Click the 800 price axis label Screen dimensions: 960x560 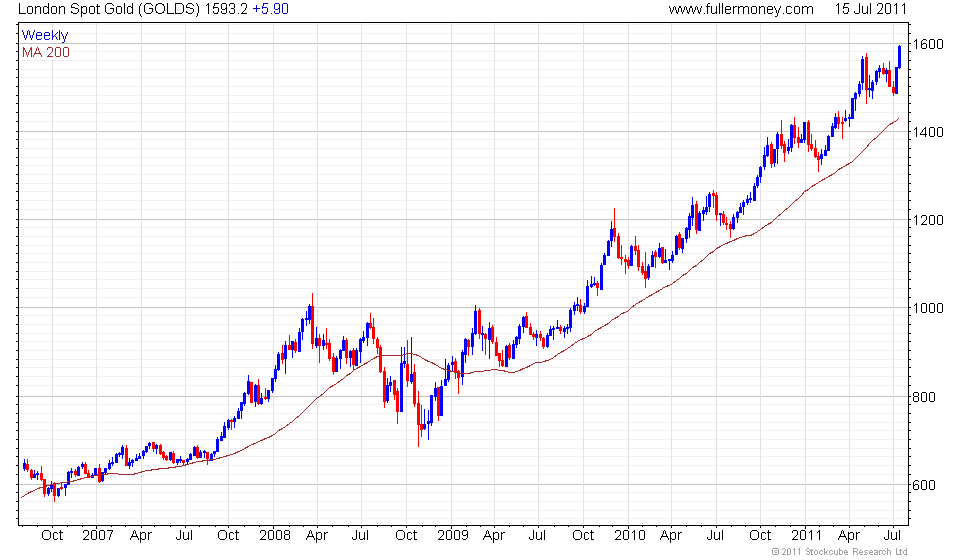[x=924, y=397]
